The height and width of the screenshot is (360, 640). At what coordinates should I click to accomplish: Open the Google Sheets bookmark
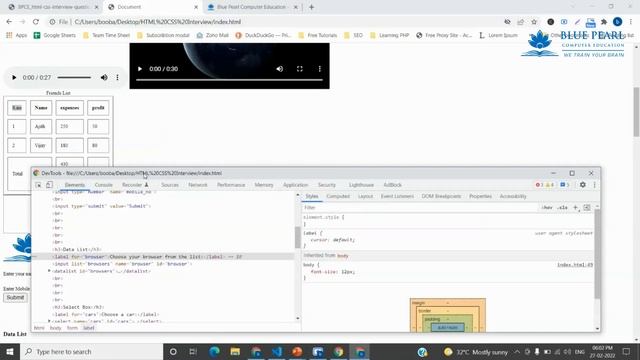(55, 36)
